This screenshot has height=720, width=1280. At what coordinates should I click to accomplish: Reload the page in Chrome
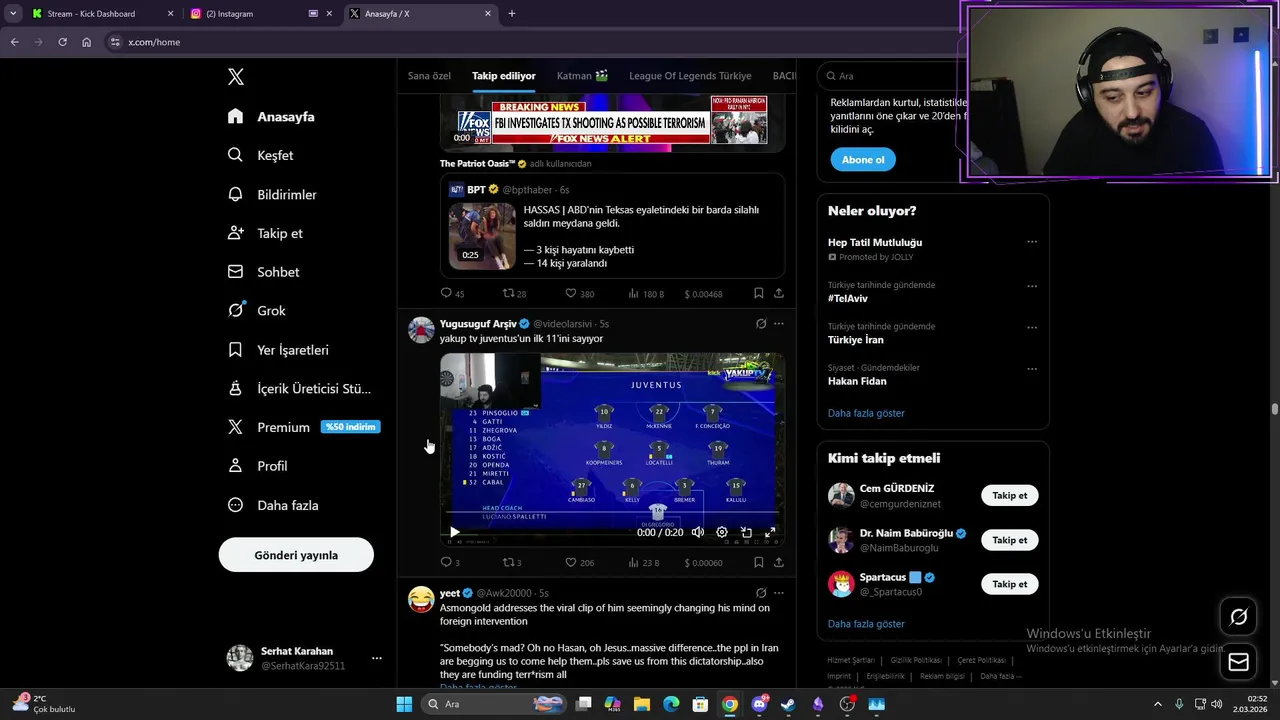tap(62, 42)
